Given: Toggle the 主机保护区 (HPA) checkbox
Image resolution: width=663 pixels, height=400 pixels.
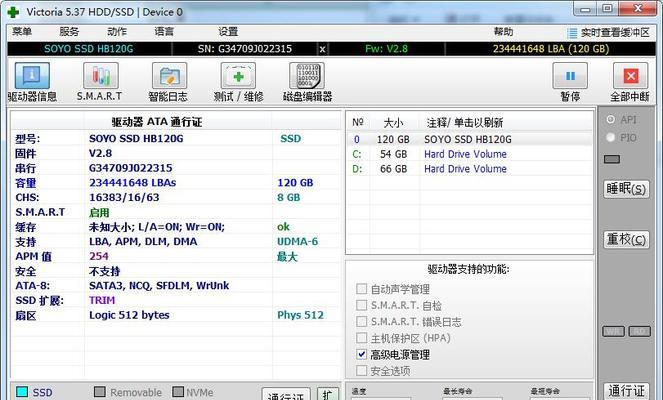Looking at the screenshot, I should tap(362, 338).
